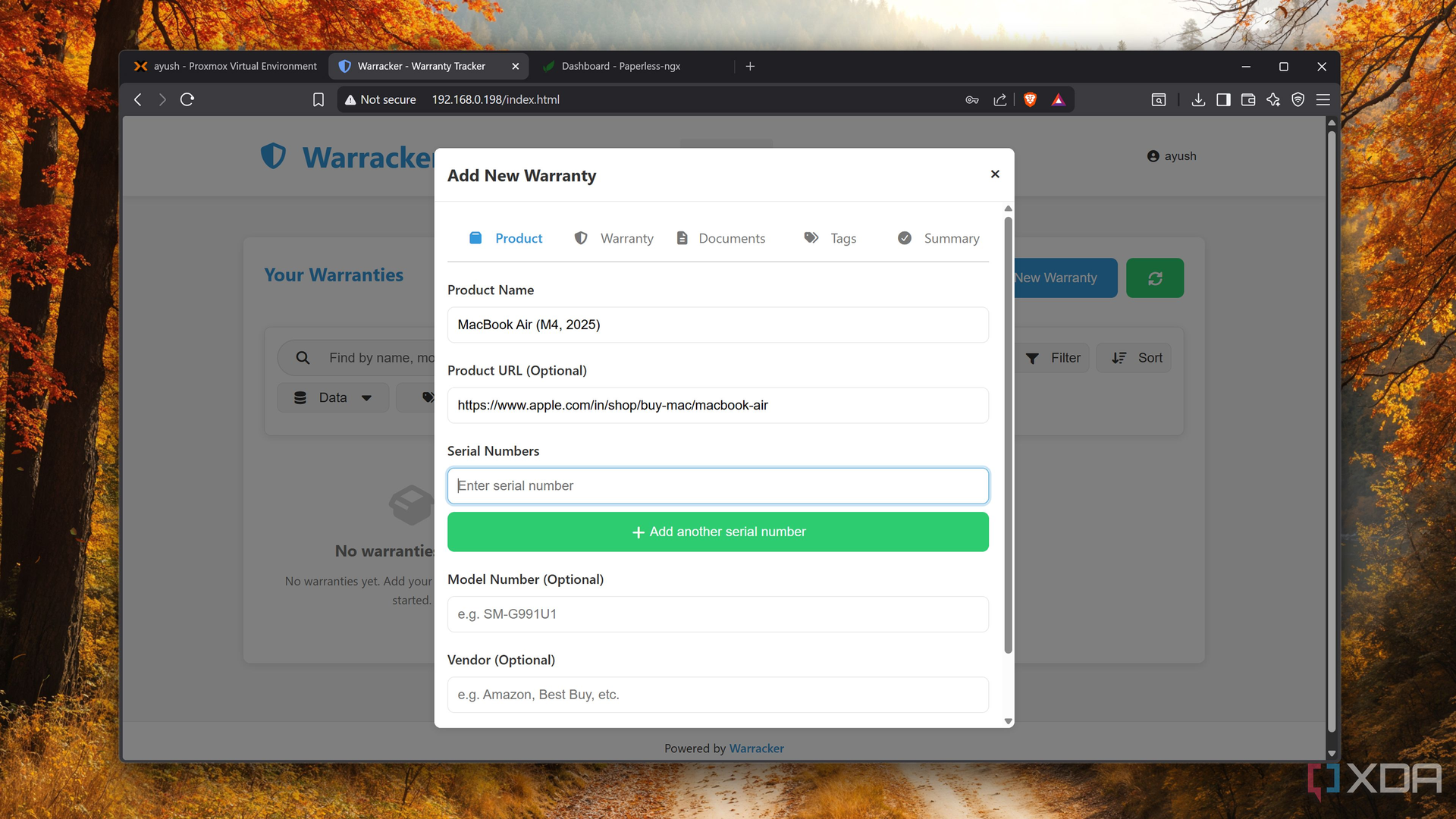Click the Model Number input field

coord(717,614)
